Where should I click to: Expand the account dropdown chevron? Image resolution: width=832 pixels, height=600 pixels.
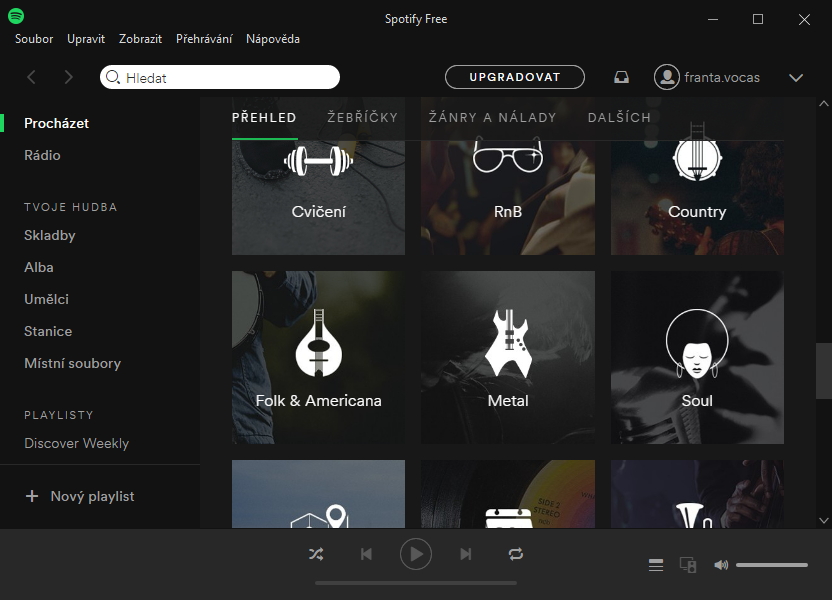coord(795,78)
